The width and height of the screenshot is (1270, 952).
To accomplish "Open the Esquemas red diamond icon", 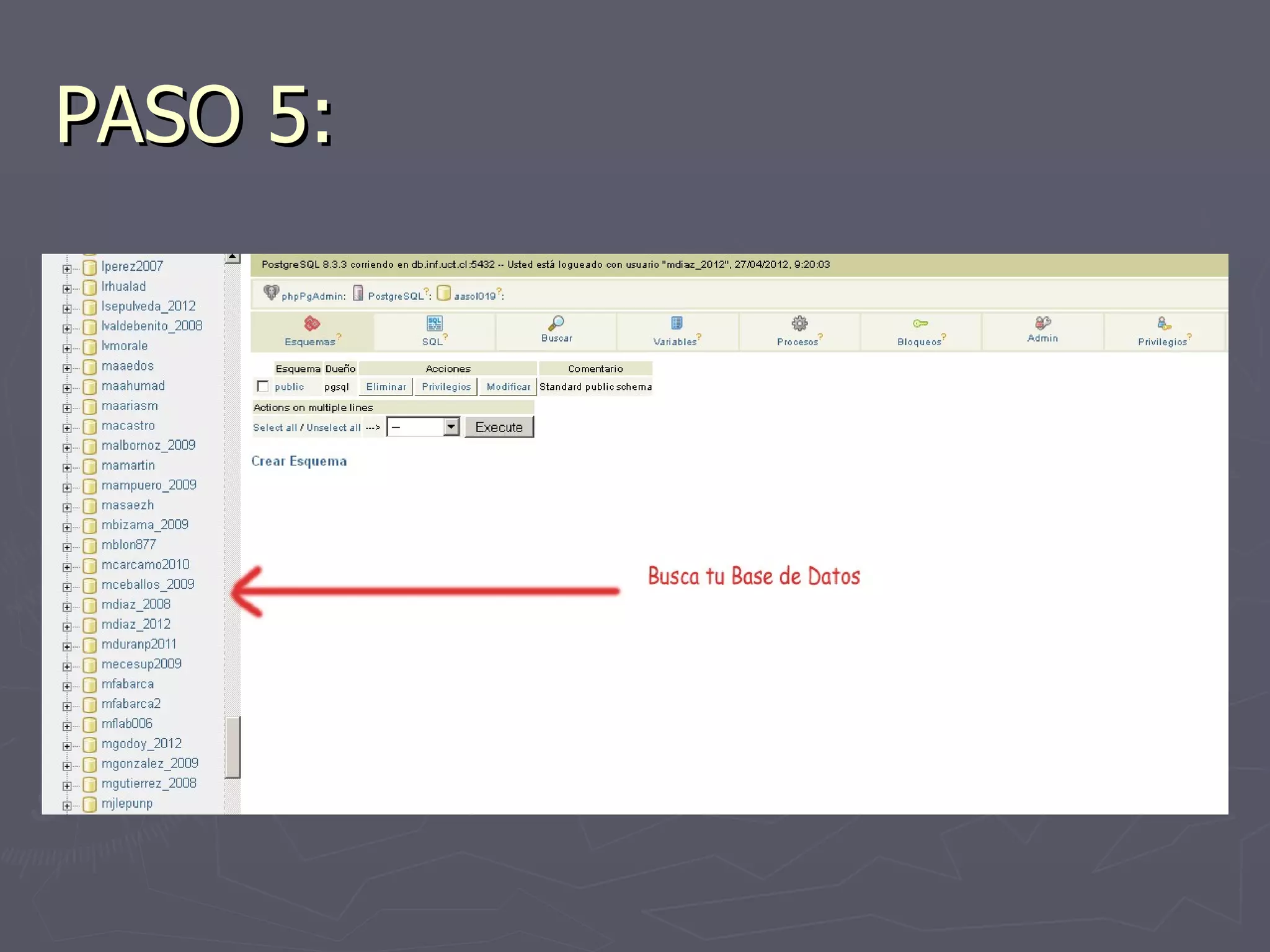I will click(312, 323).
